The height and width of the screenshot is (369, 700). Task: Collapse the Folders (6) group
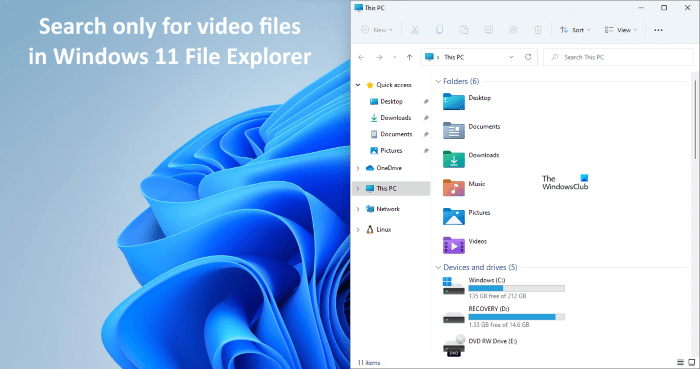[438, 81]
